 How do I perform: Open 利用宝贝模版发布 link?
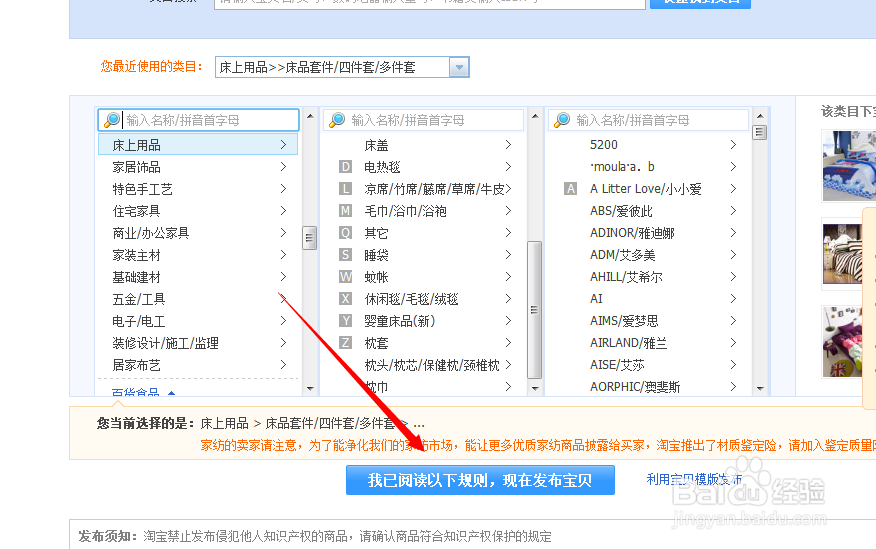[x=694, y=479]
